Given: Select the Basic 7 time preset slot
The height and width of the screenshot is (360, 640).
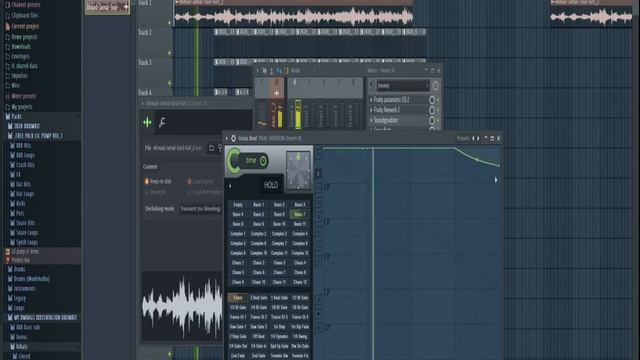Looking at the screenshot, I should click(x=300, y=214).
